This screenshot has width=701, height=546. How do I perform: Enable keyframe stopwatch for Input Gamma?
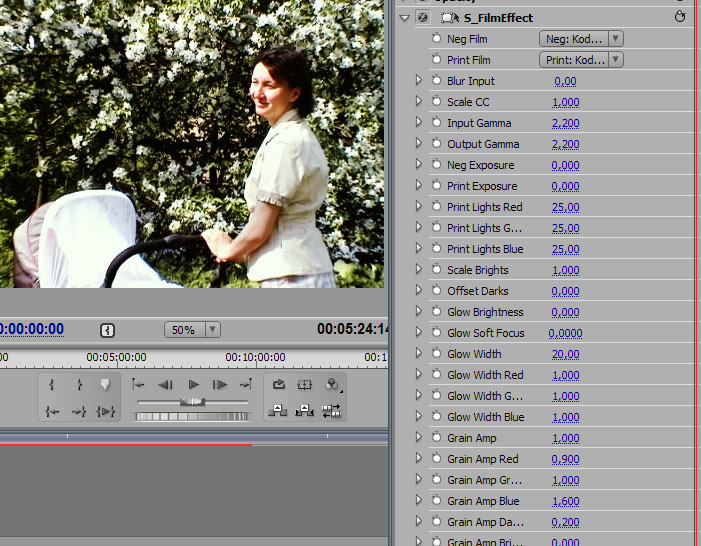(x=437, y=123)
